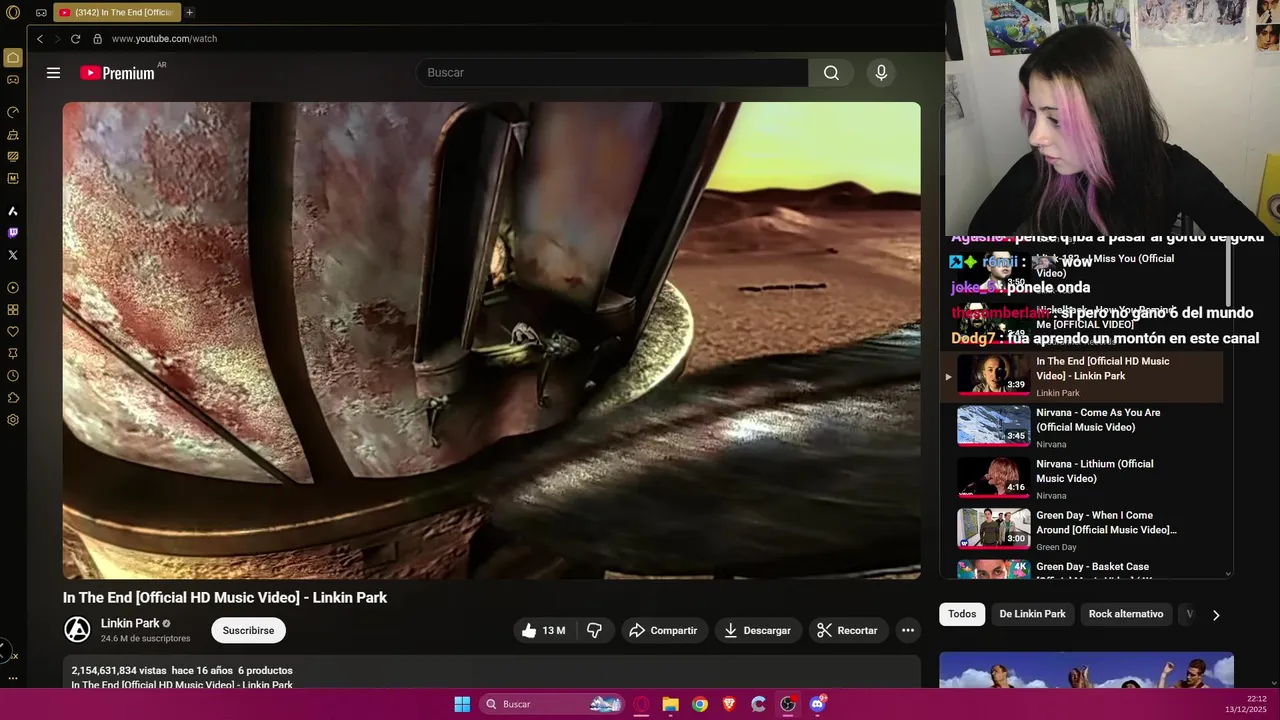Click the Compartir share button

(663, 630)
